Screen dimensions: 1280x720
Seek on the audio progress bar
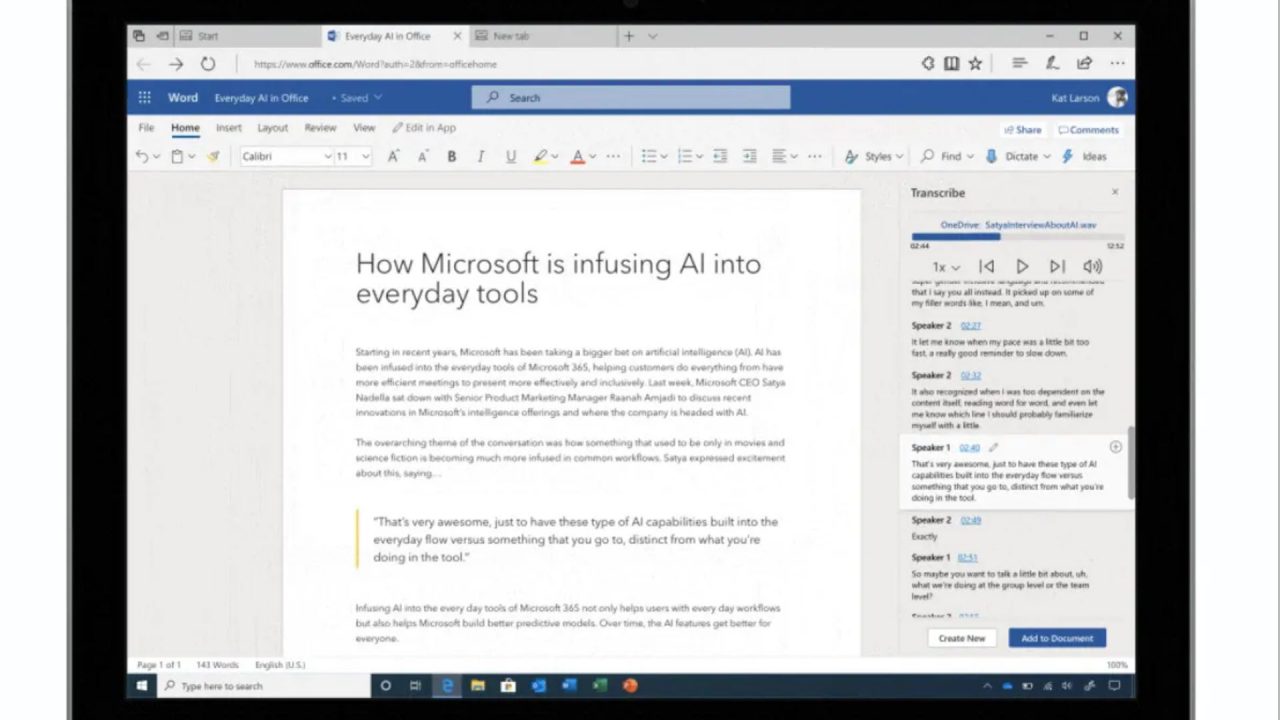(1017, 237)
